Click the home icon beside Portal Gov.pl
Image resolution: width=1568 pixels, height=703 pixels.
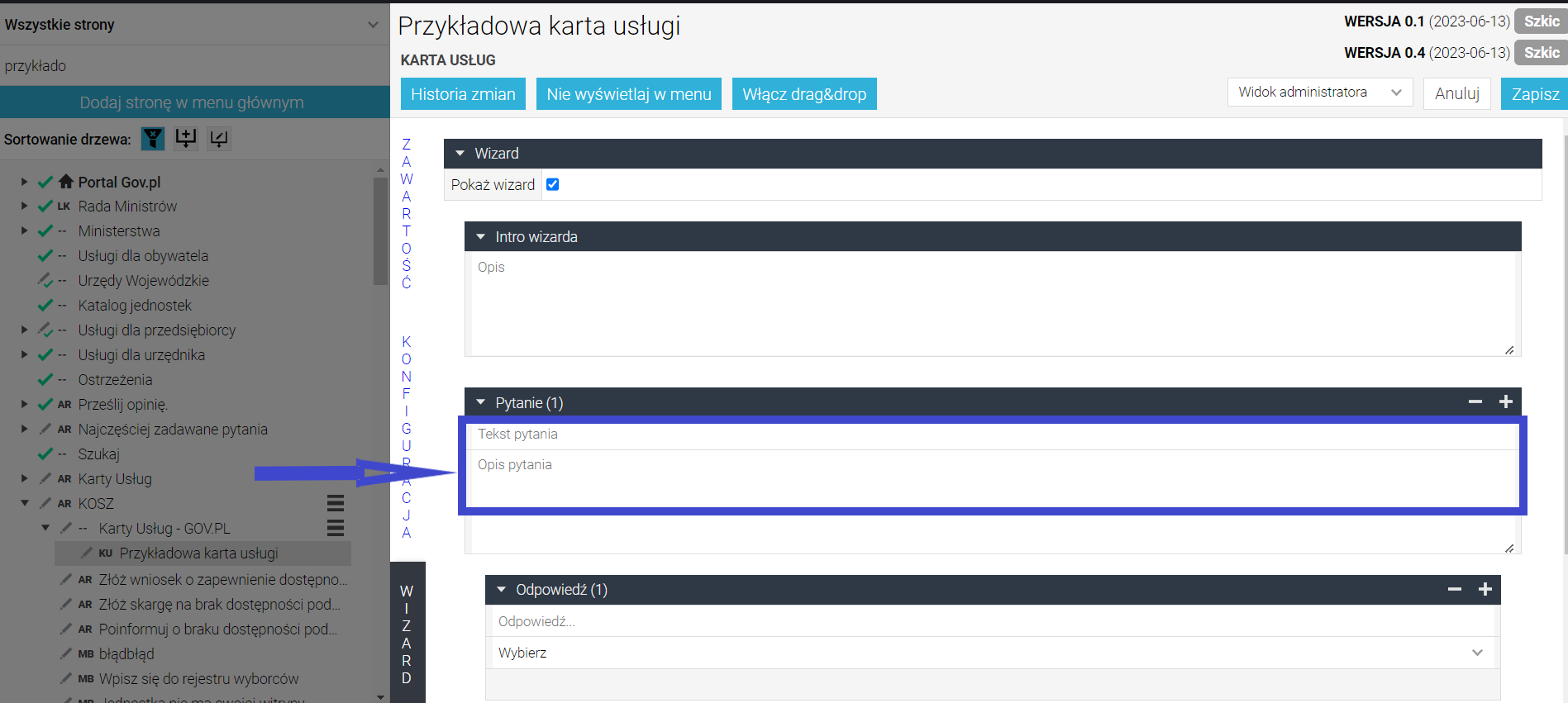pos(66,182)
